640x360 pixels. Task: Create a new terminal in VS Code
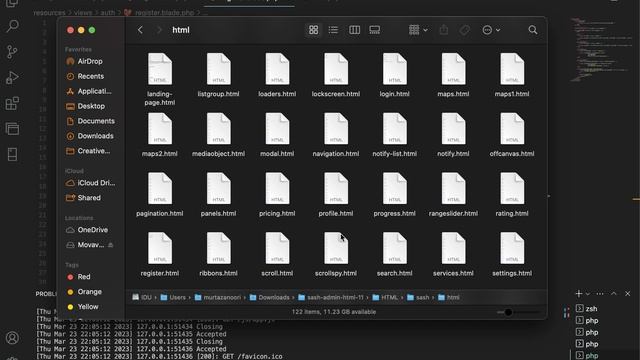click(578, 293)
